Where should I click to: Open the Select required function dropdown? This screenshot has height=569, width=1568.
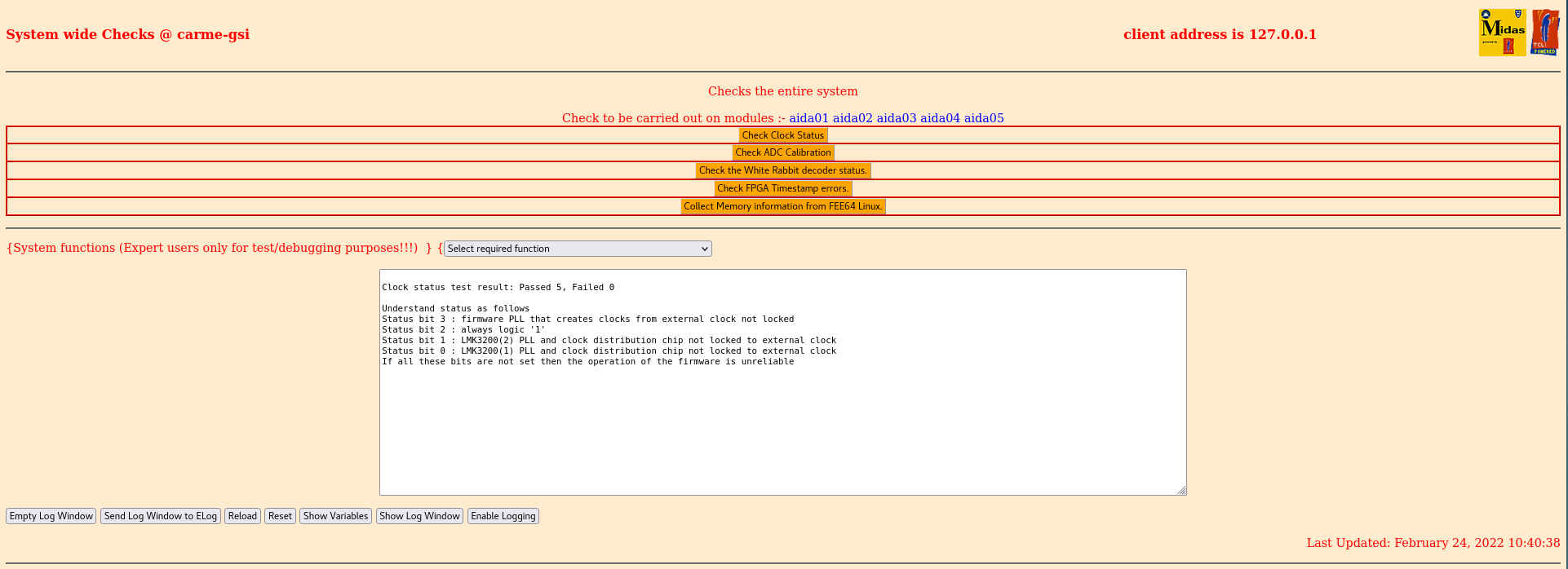coord(577,249)
